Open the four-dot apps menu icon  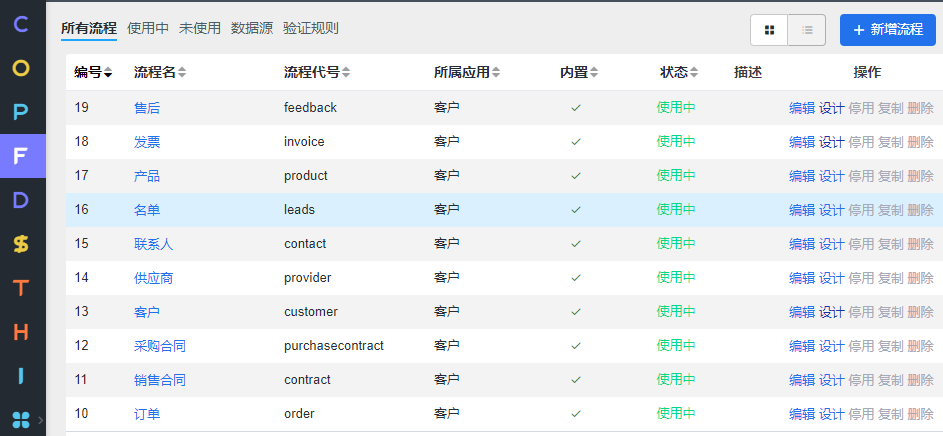click(21, 419)
